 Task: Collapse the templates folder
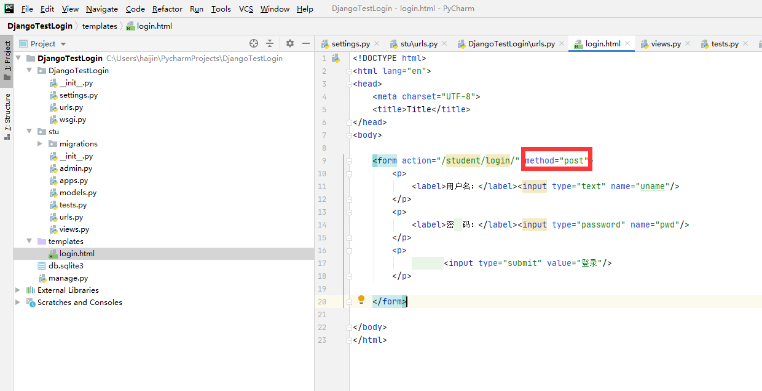point(29,241)
